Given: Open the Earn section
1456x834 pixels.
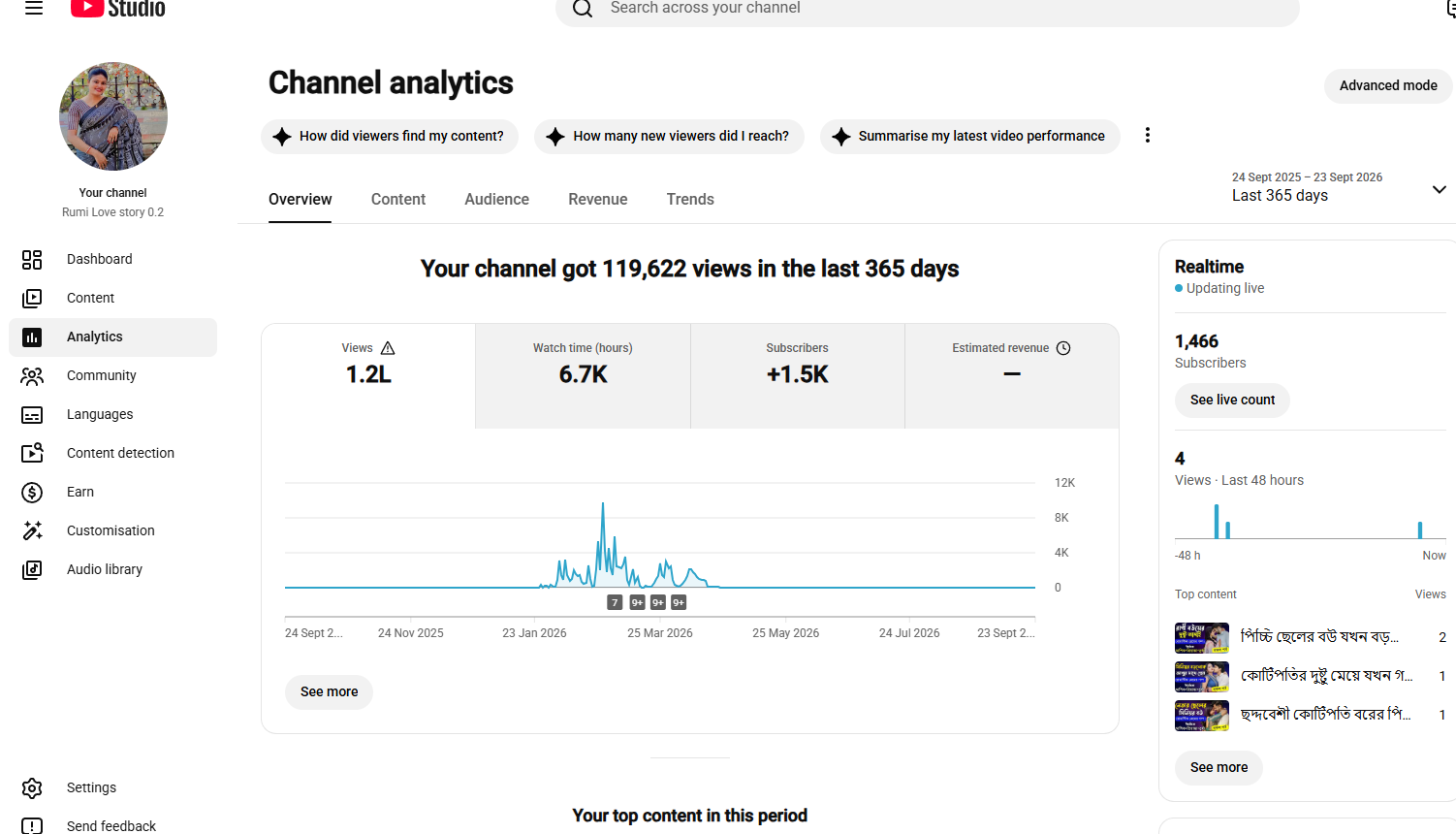Looking at the screenshot, I should click(112, 492).
